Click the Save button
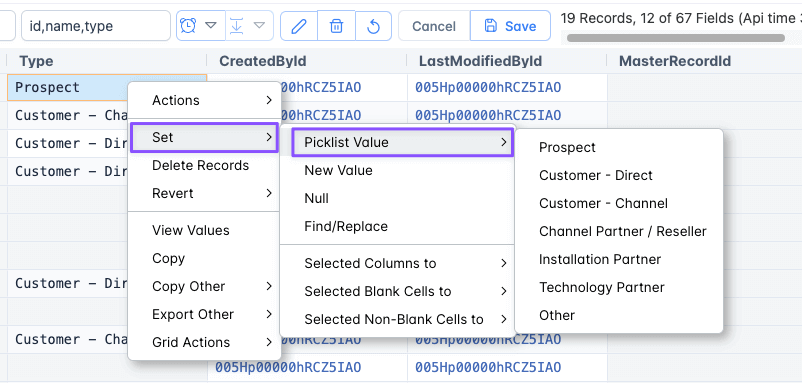The height and width of the screenshot is (383, 802). (510, 26)
